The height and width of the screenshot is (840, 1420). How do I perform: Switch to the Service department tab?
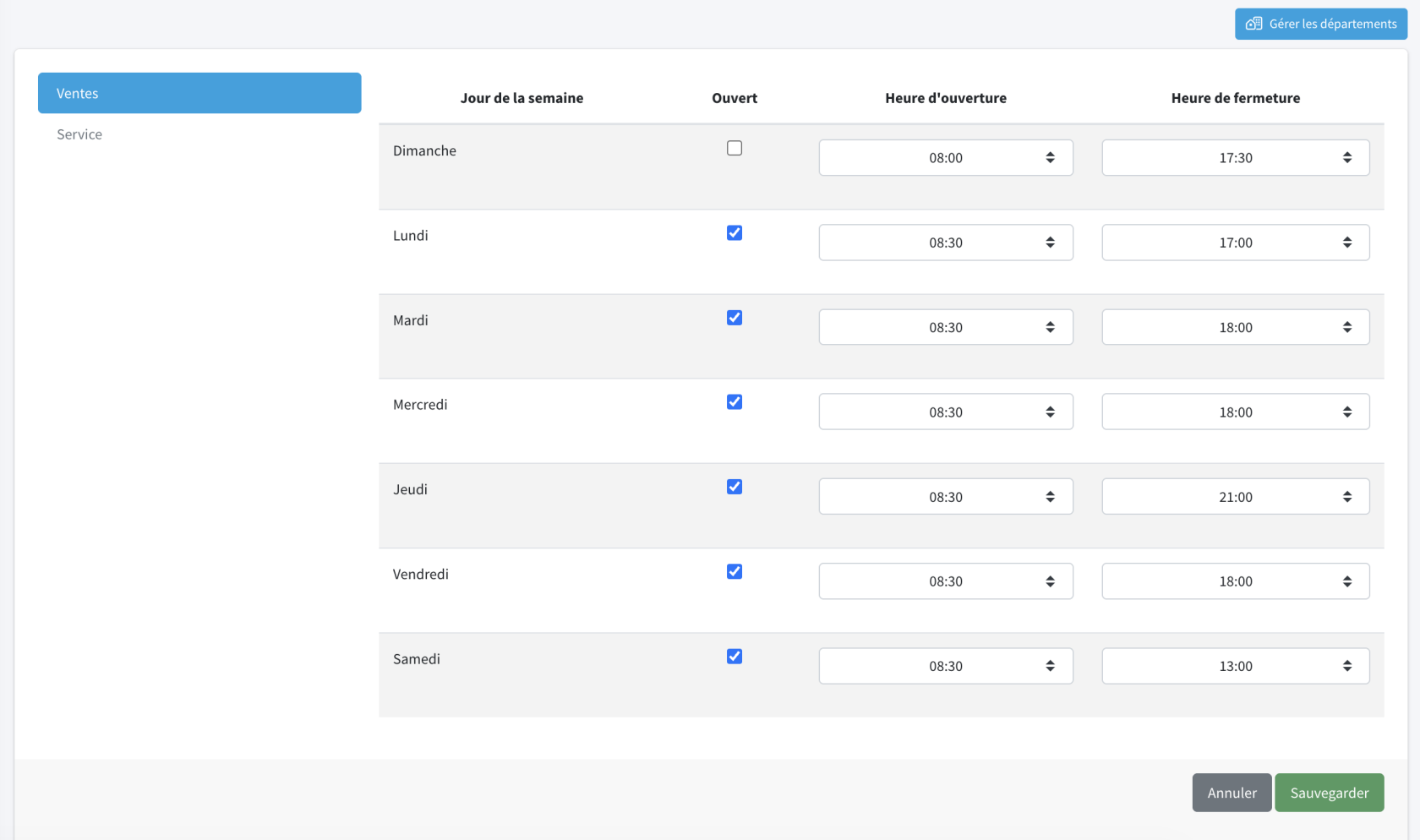[79, 134]
